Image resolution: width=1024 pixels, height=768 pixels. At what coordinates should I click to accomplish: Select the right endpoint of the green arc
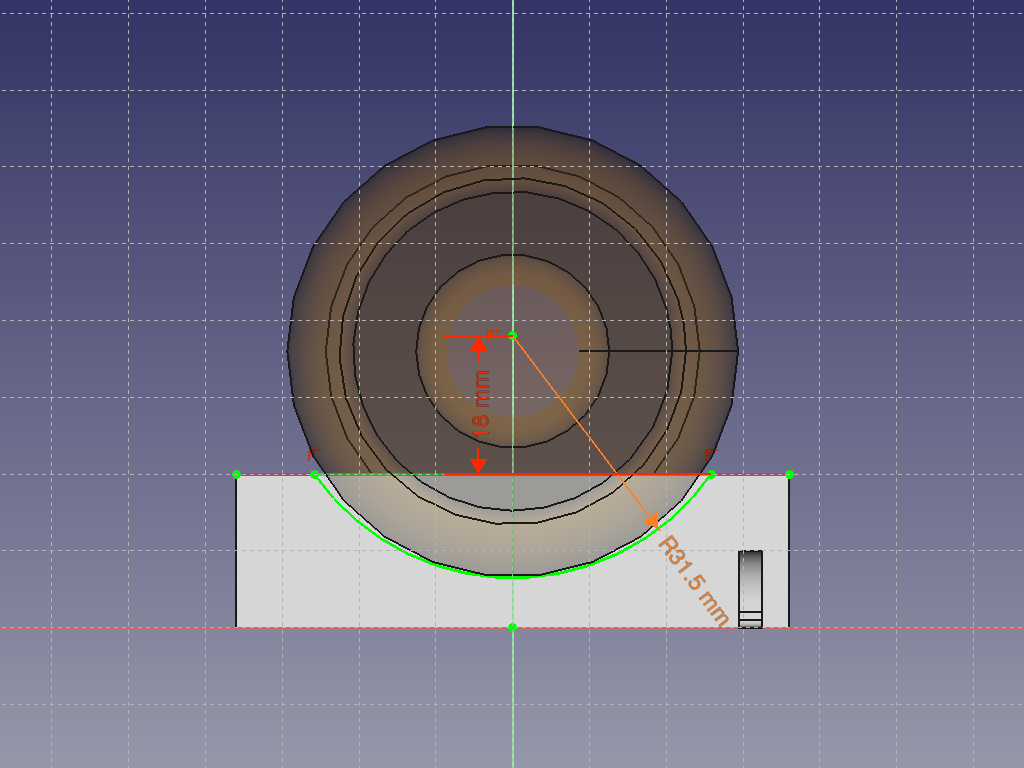[712, 475]
